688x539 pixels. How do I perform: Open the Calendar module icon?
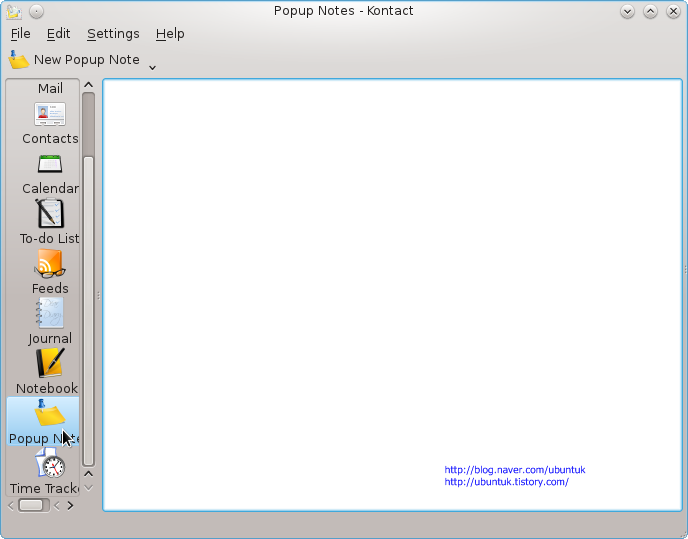(50, 165)
